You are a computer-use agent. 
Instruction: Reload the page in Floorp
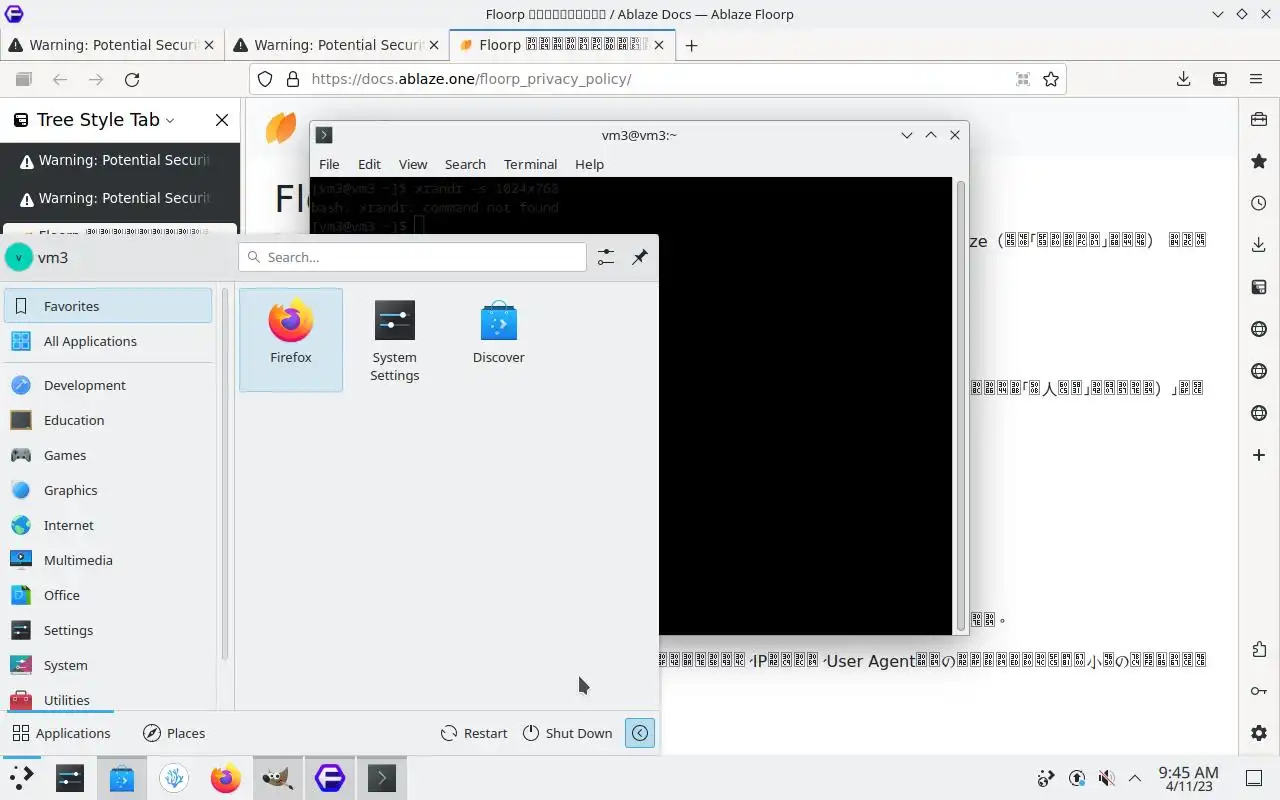[132, 79]
